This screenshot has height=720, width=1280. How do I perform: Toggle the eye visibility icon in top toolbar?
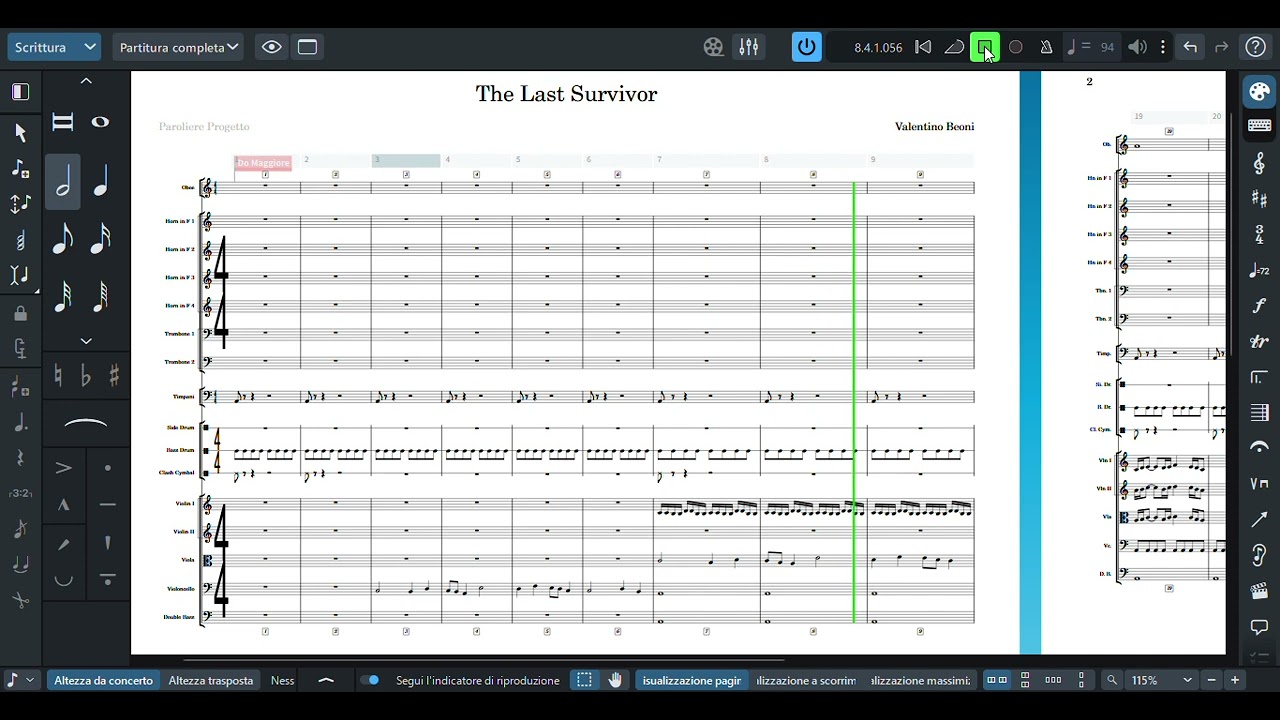click(x=271, y=47)
